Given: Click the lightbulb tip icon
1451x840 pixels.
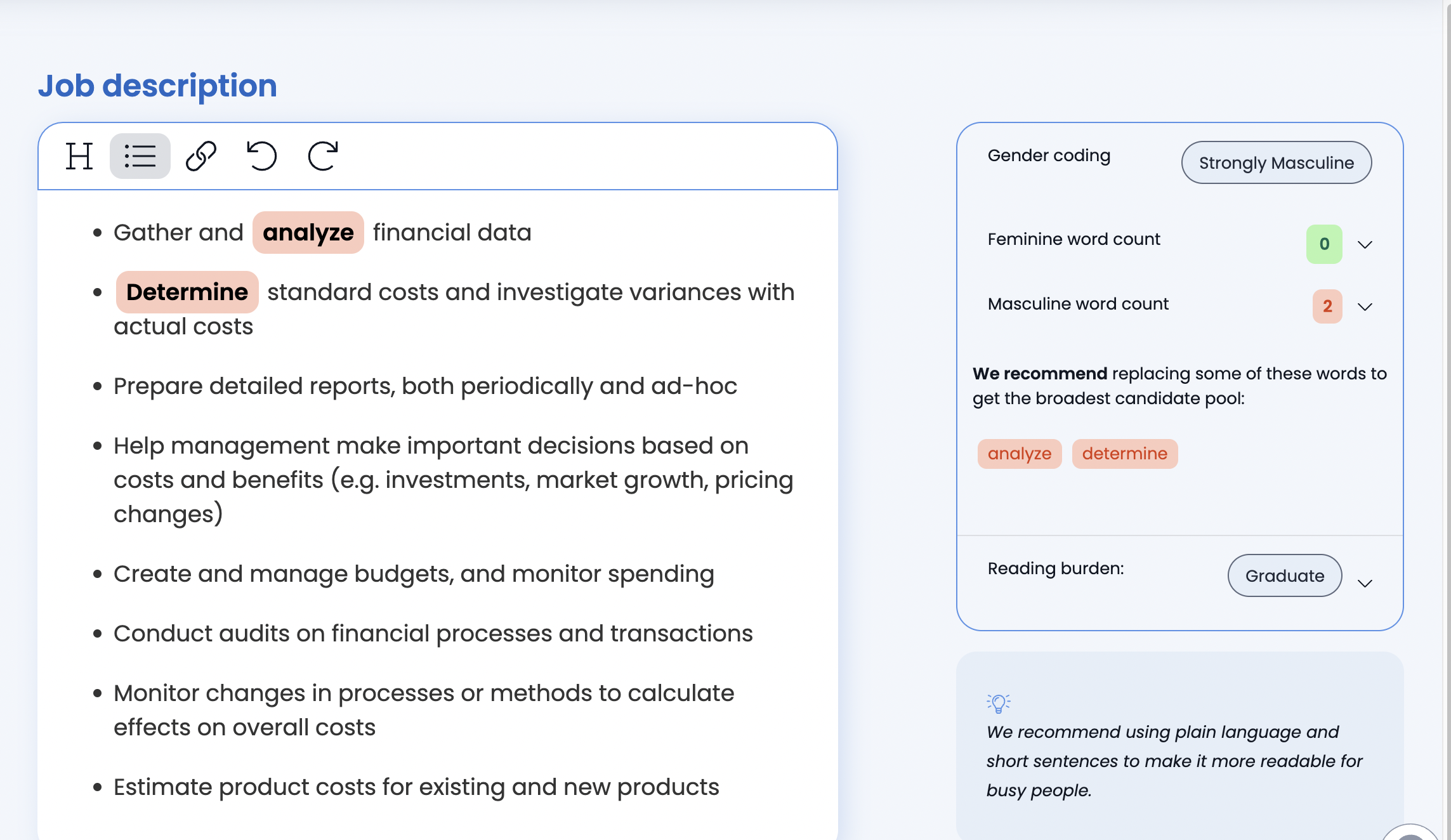Looking at the screenshot, I should click(998, 703).
